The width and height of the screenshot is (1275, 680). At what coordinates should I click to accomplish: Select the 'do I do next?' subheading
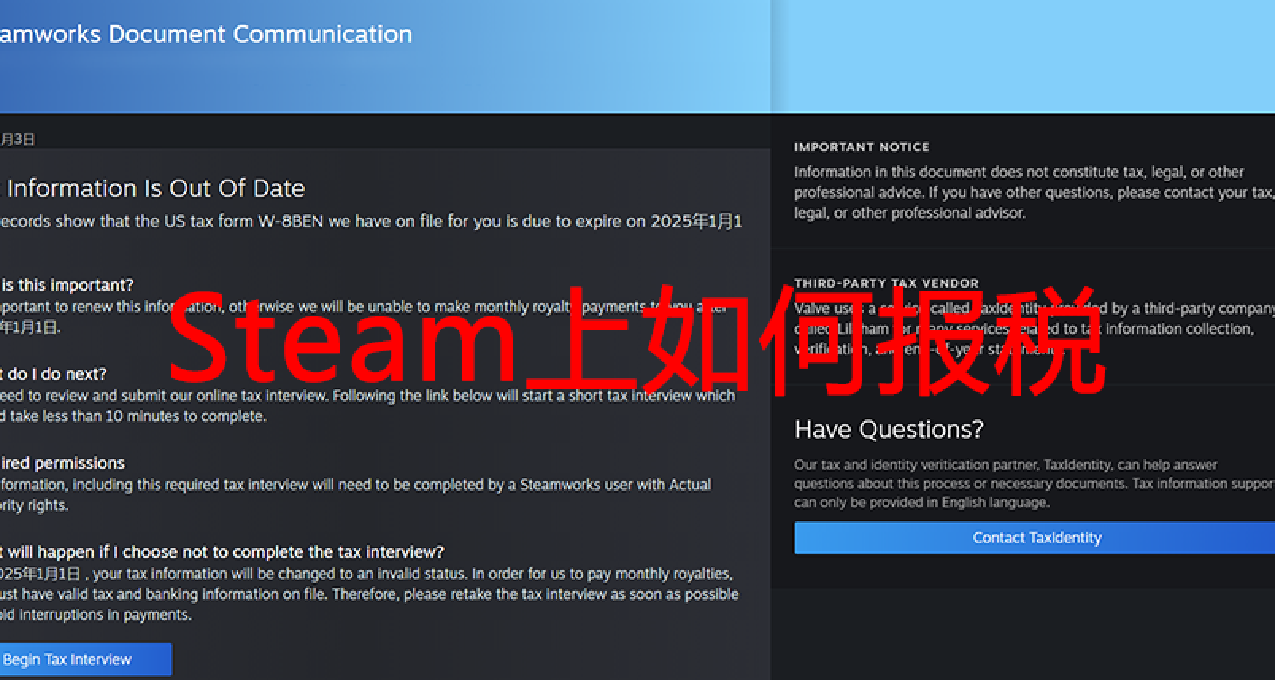pos(53,374)
